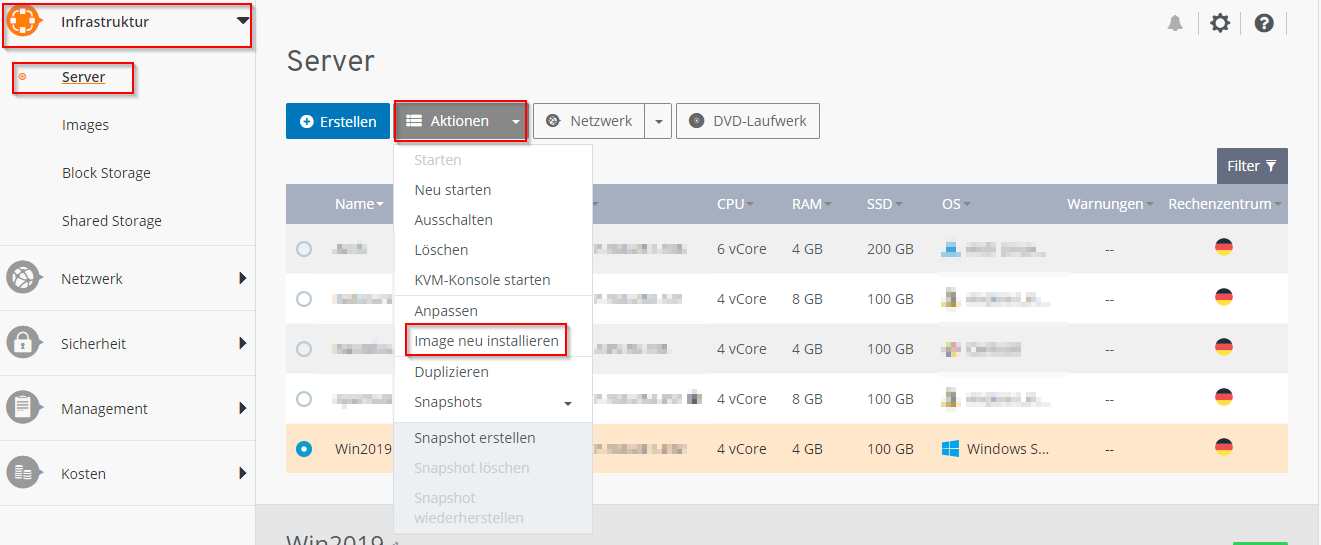Viewport: 1321px width, 545px height.
Task: Open the Aktionen dropdown menu
Action: coord(460,121)
